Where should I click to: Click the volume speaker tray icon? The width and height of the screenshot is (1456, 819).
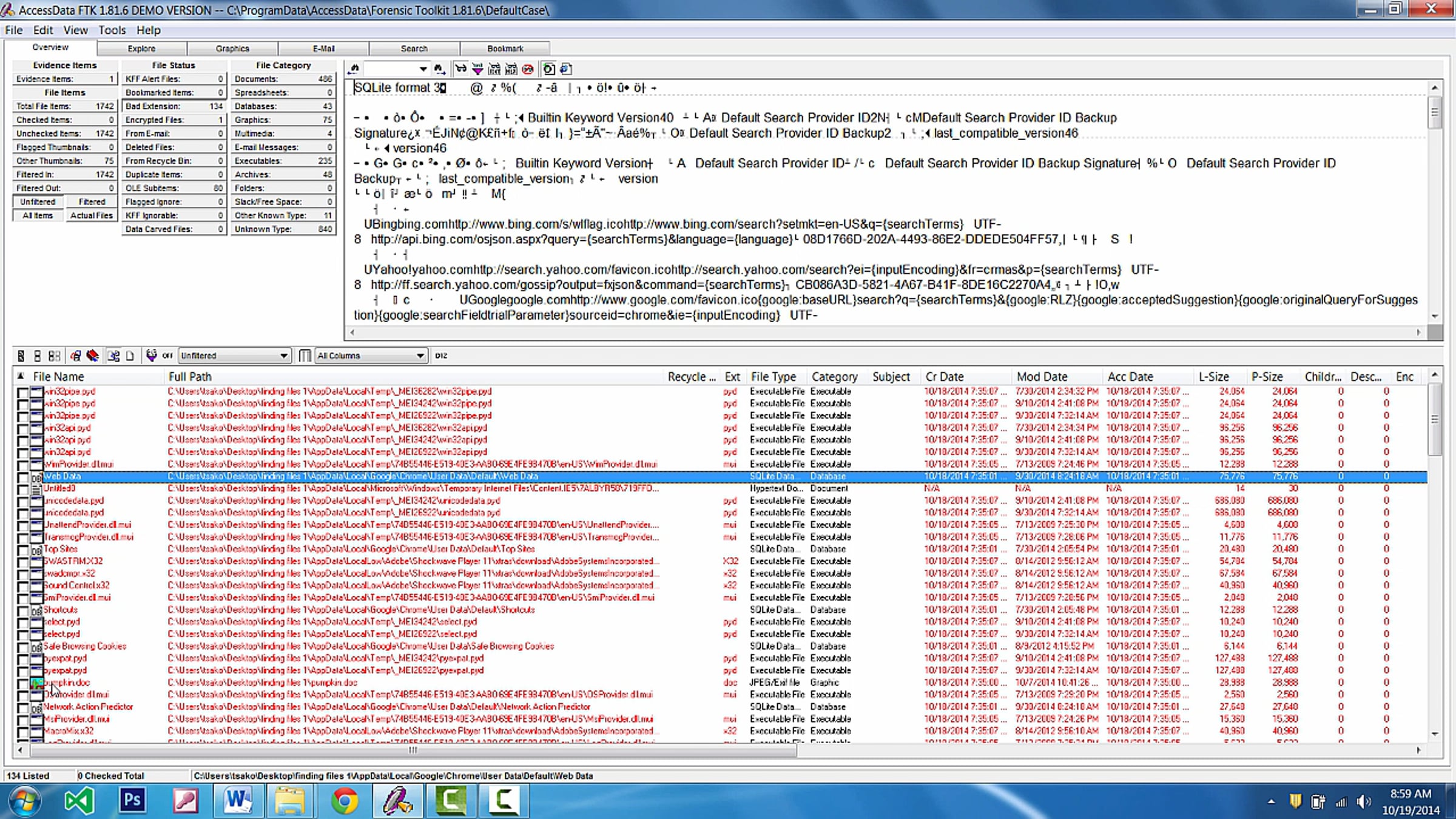pos(1364,802)
